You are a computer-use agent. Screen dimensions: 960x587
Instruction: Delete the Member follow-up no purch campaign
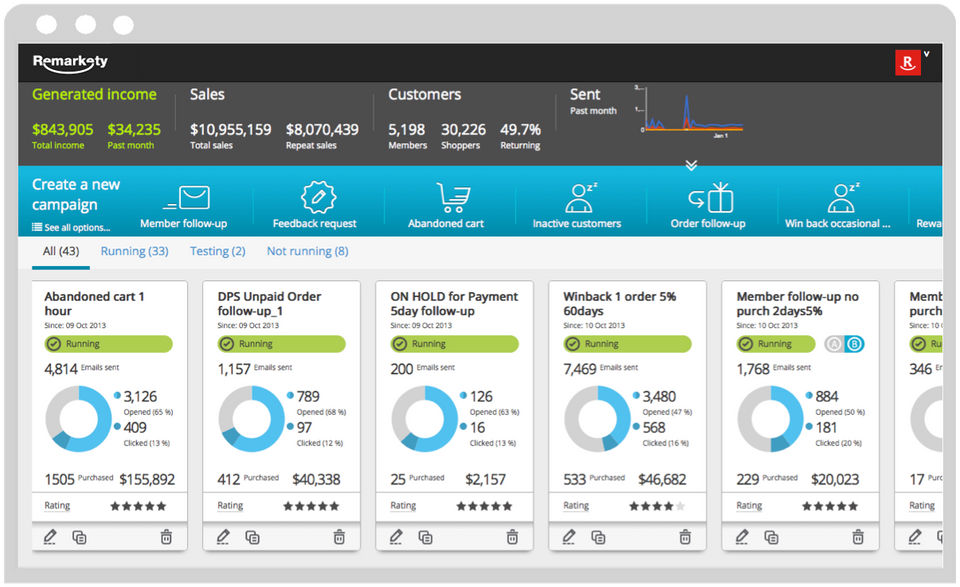858,537
